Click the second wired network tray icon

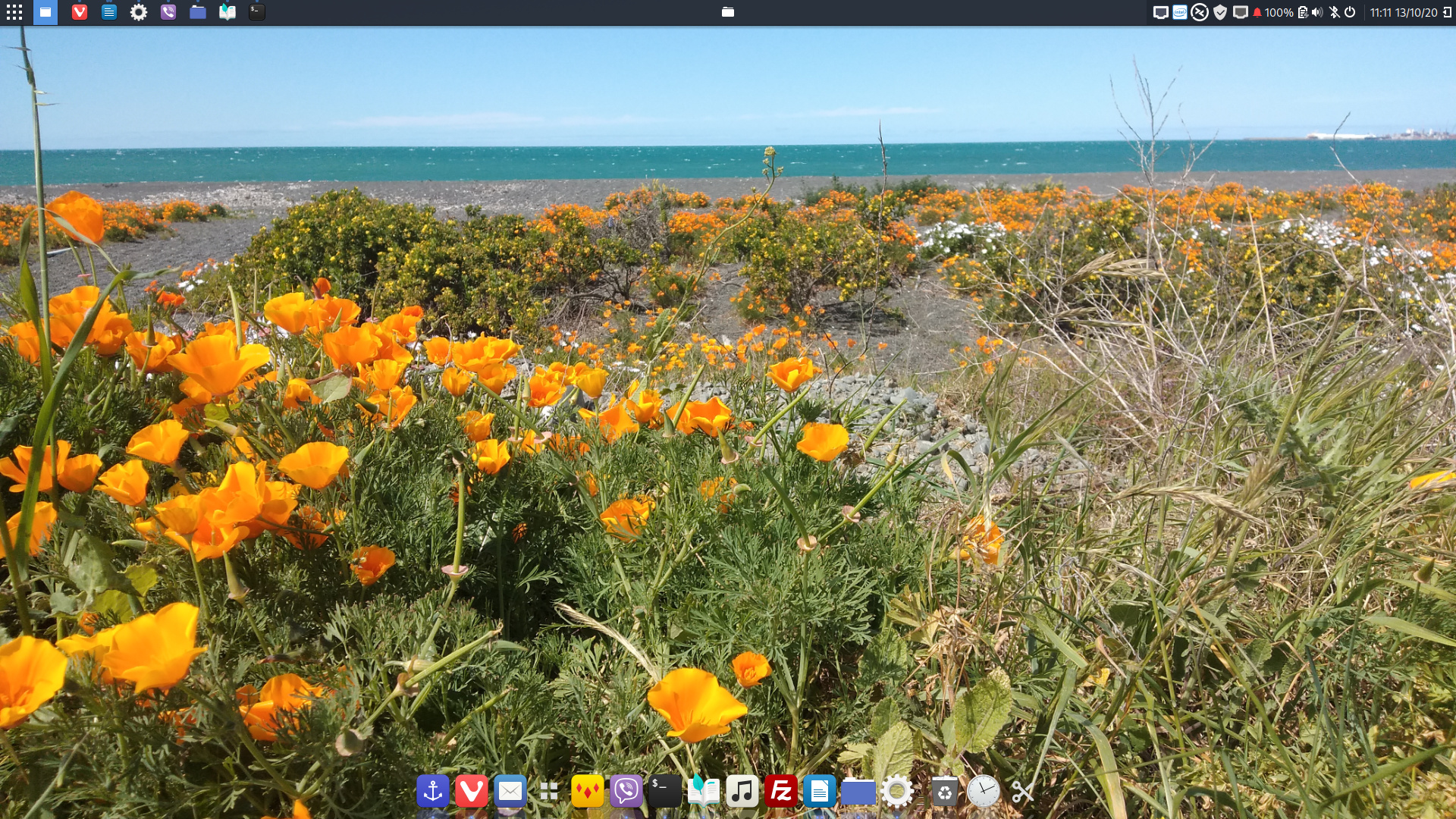[x=1241, y=12]
